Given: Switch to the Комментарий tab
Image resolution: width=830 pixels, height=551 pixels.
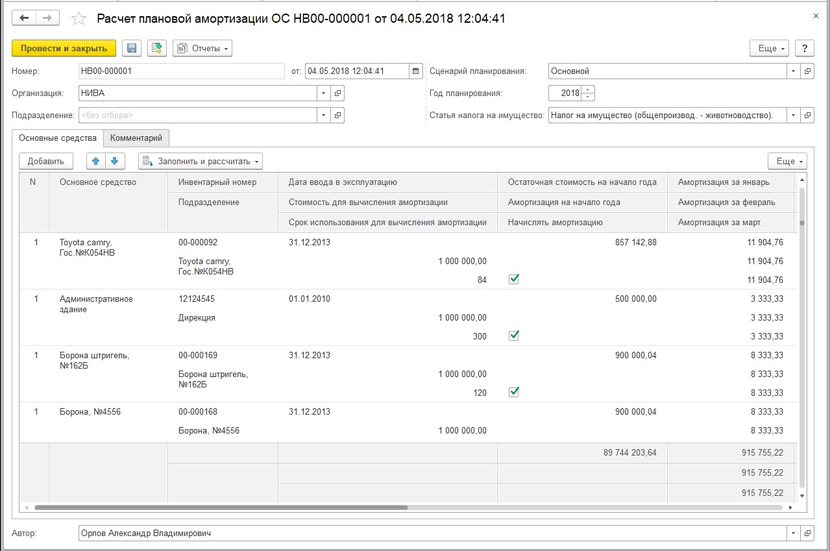Looking at the screenshot, I should pyautogui.click(x=138, y=138).
